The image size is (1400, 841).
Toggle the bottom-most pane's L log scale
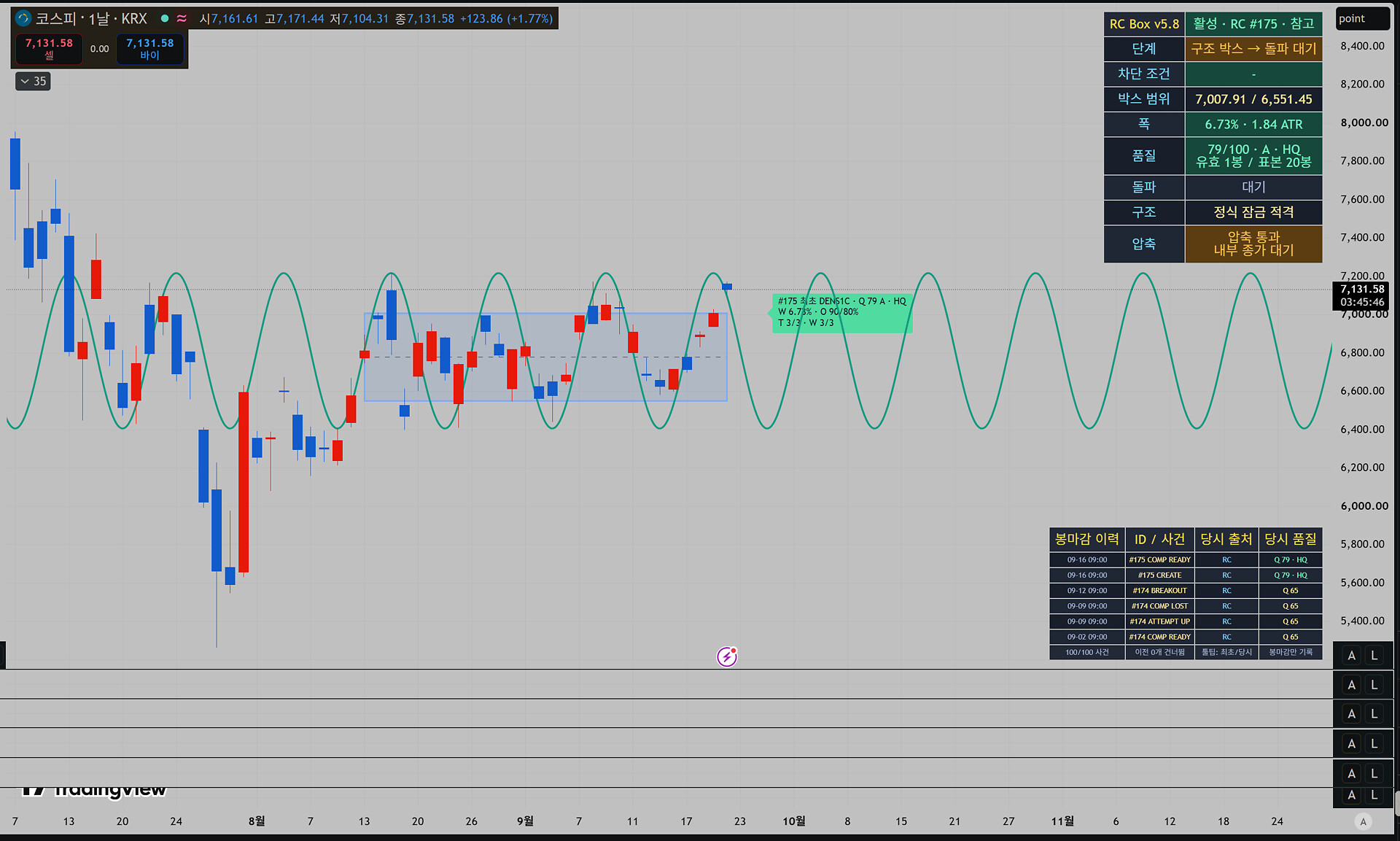(1374, 795)
